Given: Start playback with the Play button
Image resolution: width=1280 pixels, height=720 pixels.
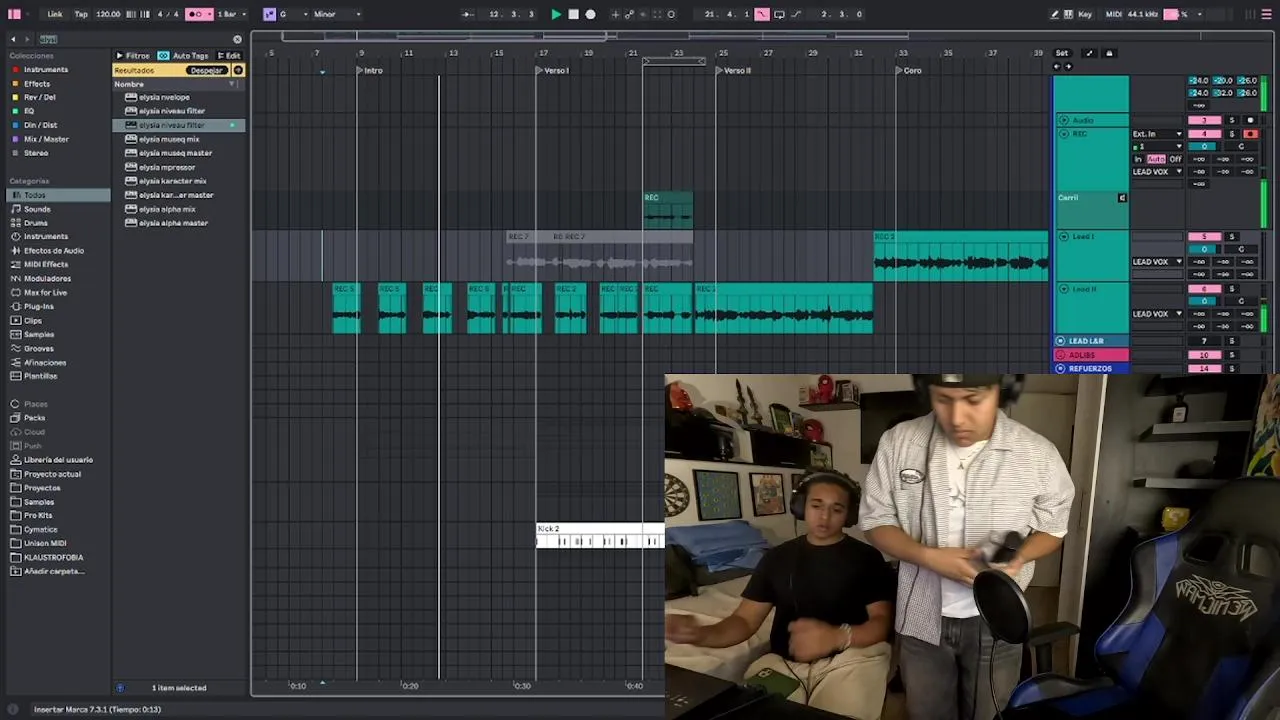Looking at the screenshot, I should tap(556, 14).
